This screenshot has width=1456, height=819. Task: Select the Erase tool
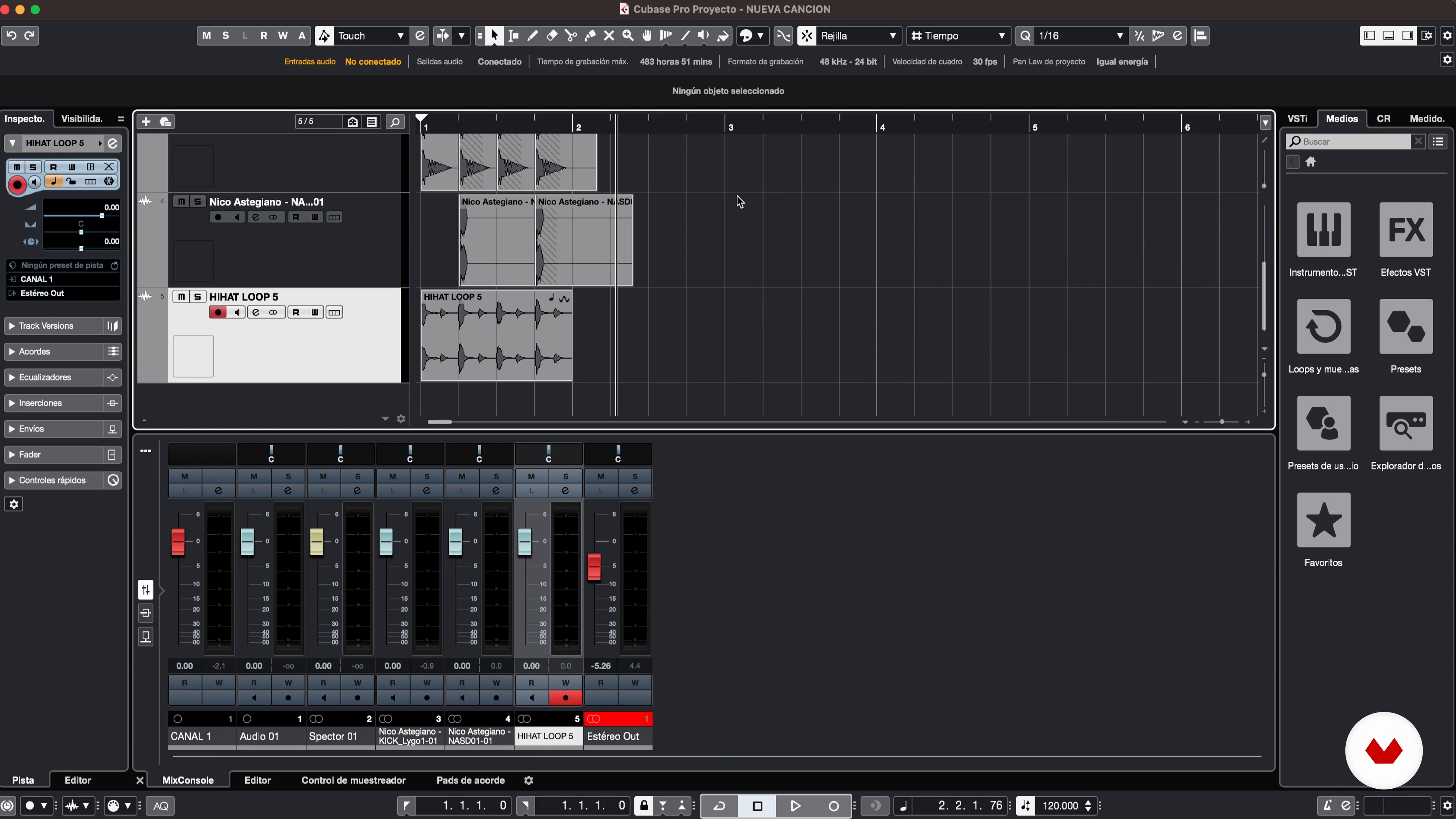(552, 36)
